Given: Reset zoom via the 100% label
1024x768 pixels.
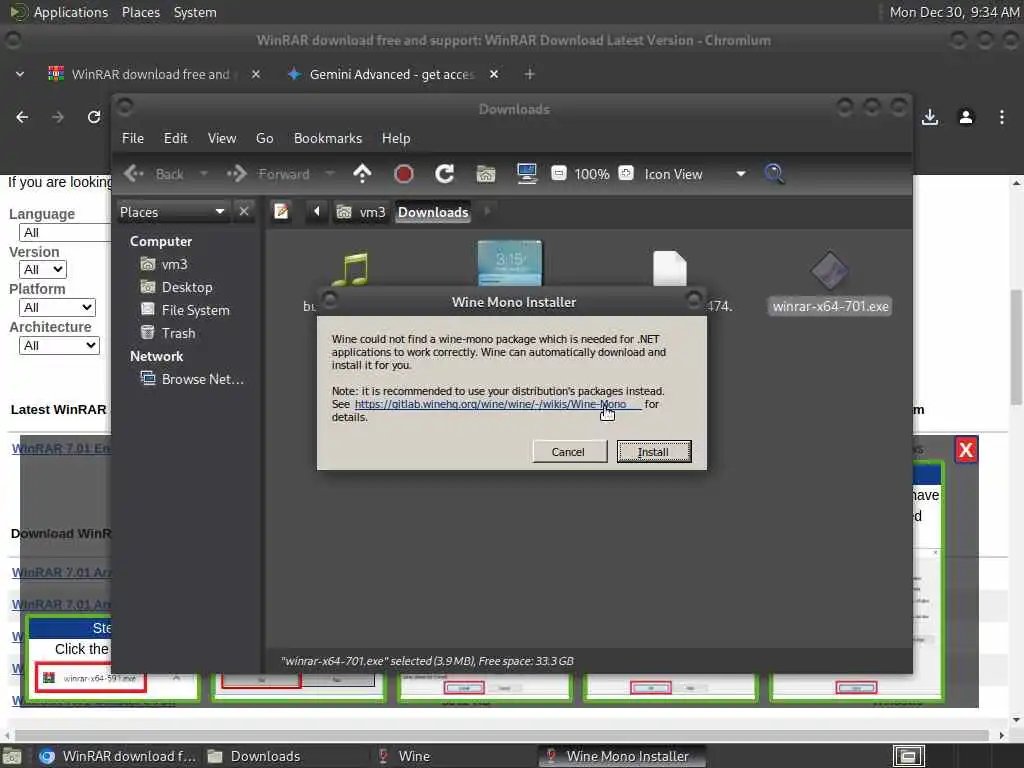Looking at the screenshot, I should pyautogui.click(x=592, y=174).
